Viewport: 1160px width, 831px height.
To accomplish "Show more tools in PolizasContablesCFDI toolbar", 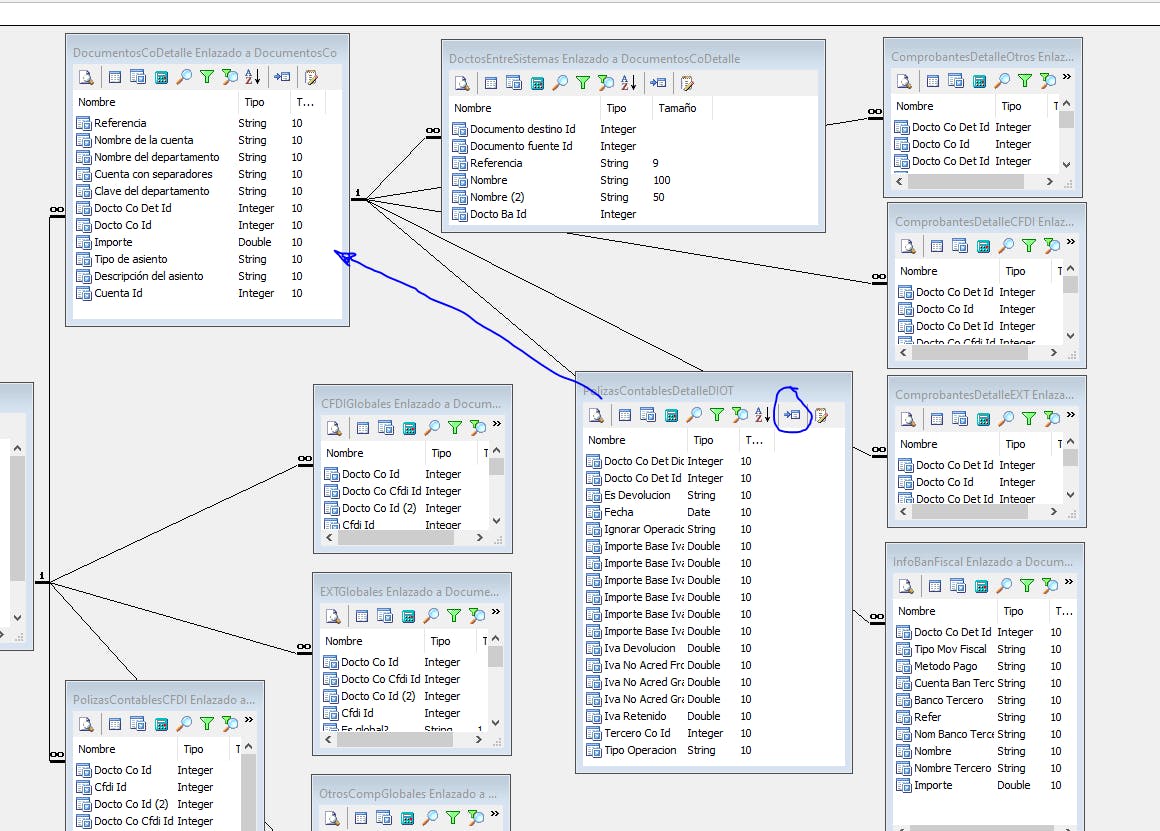I will coord(249,720).
